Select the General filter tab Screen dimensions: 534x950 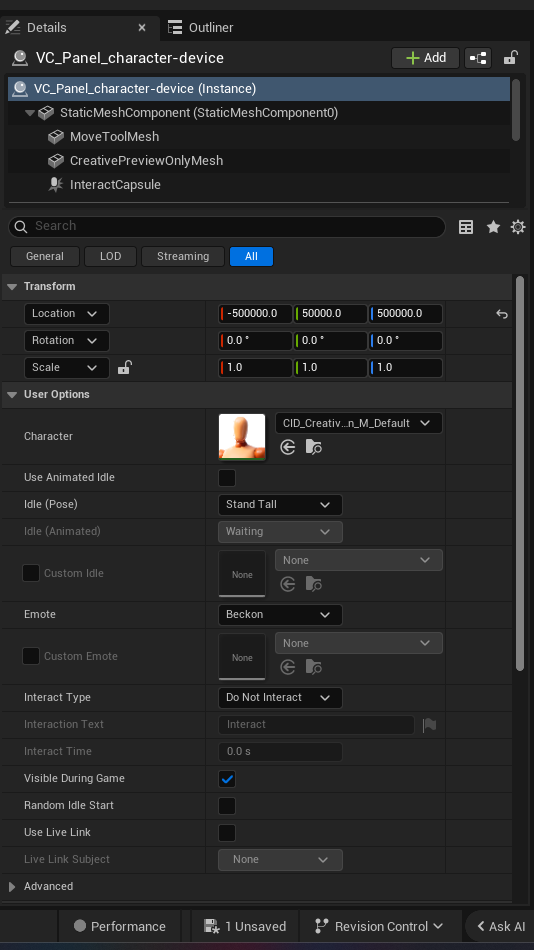tap(45, 257)
